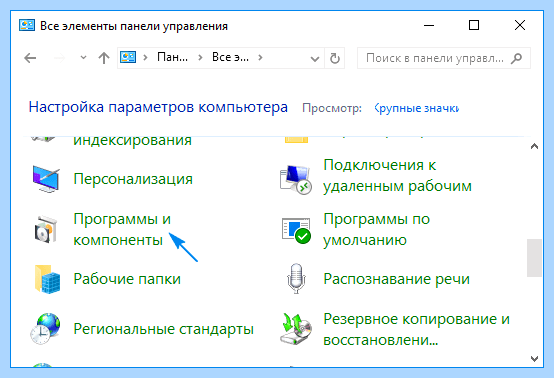Open Программы и компоненты link
554x378 pixels.
pos(122,230)
